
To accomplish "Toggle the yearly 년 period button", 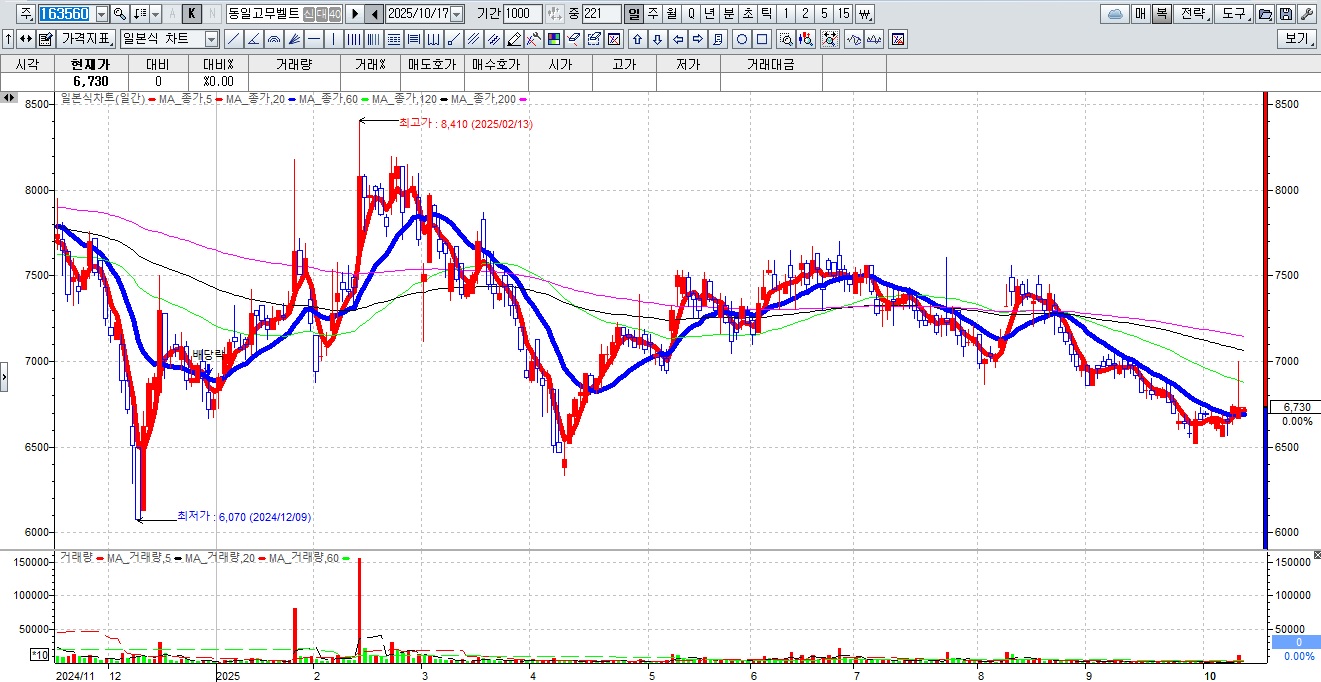I will (x=709, y=14).
